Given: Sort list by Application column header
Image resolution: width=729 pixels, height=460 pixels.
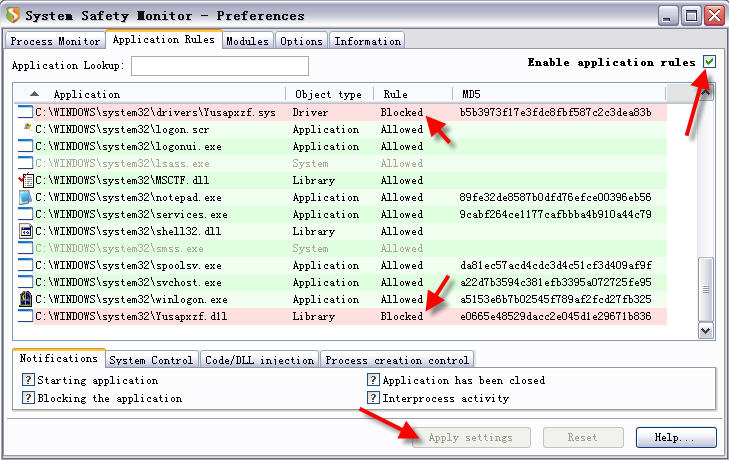Looking at the screenshot, I should tap(149, 94).
